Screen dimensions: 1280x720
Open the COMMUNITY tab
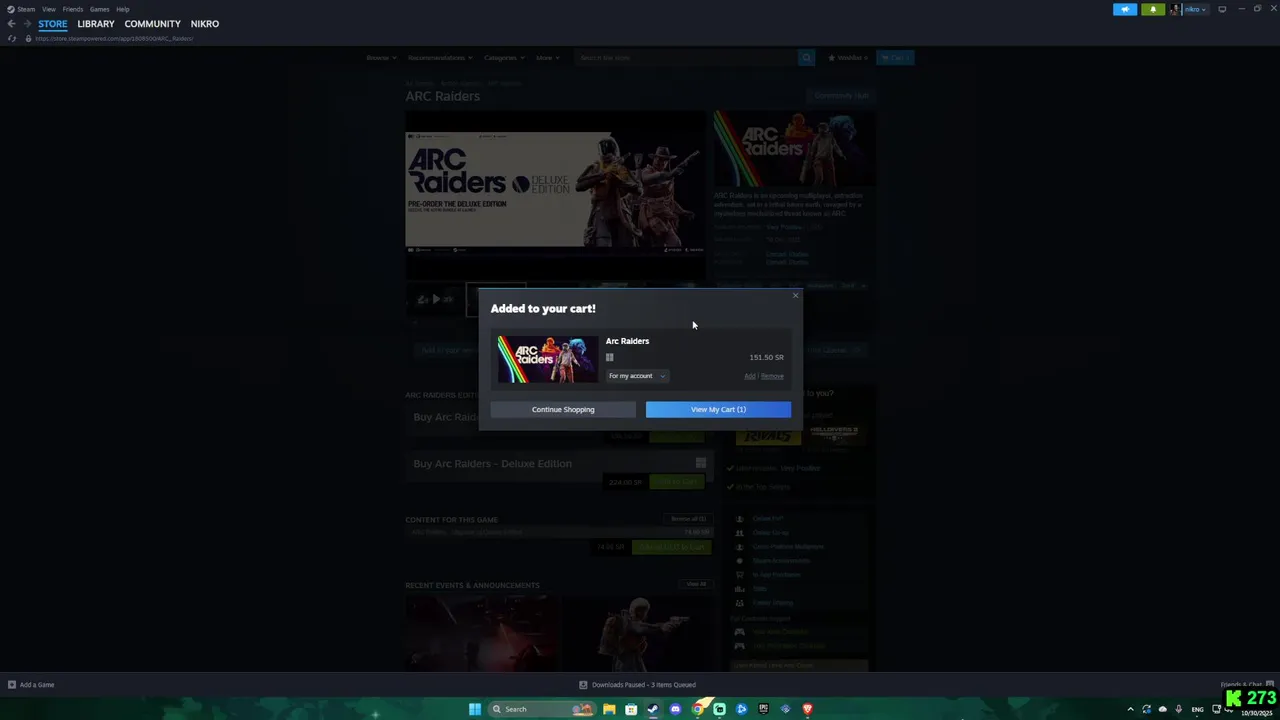pyautogui.click(x=153, y=24)
